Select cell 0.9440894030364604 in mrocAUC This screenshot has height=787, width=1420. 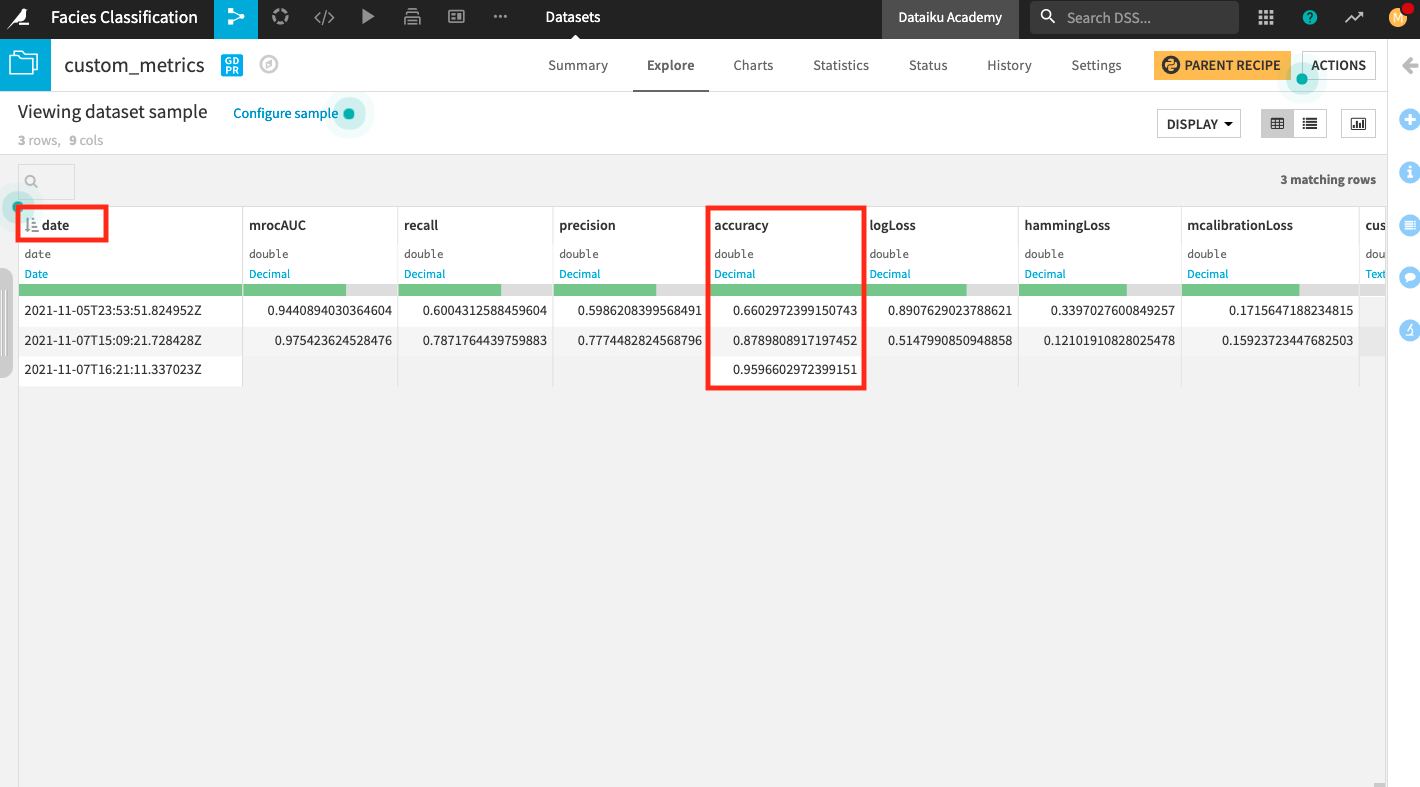click(320, 311)
